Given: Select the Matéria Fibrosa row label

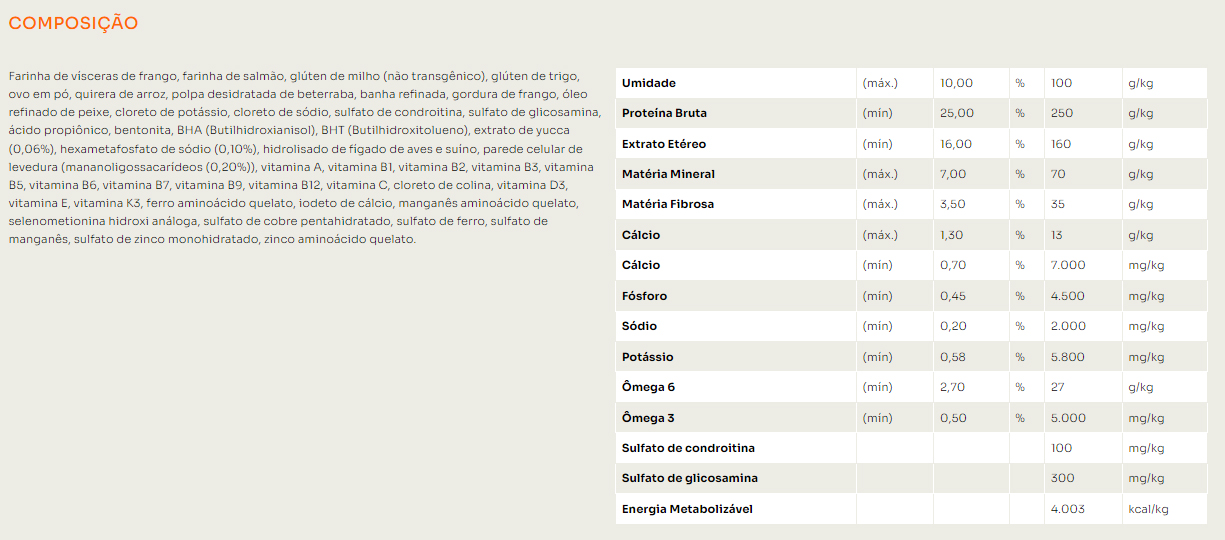Looking at the screenshot, I should click(x=668, y=204).
